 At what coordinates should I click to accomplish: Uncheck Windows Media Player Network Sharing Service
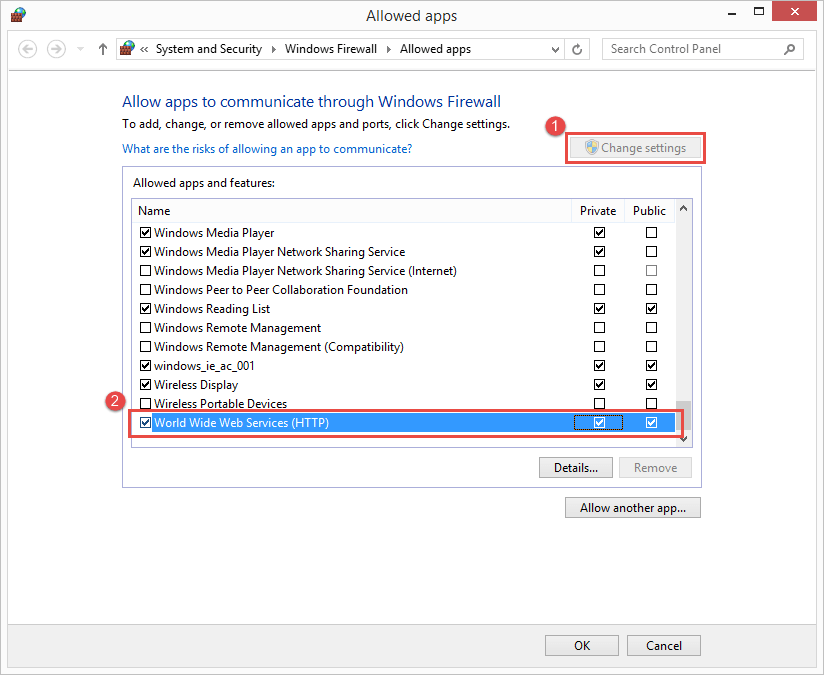(146, 251)
